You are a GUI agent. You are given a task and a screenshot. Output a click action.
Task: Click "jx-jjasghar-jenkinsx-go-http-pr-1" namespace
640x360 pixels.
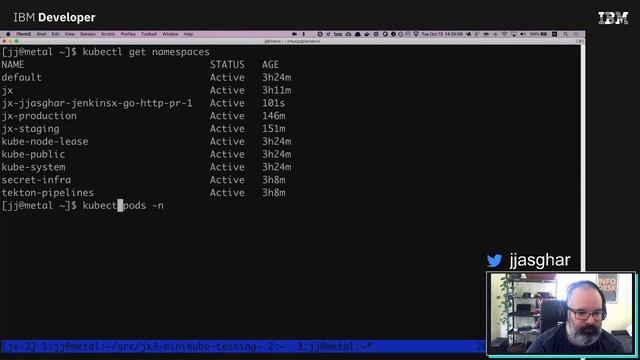(97, 103)
